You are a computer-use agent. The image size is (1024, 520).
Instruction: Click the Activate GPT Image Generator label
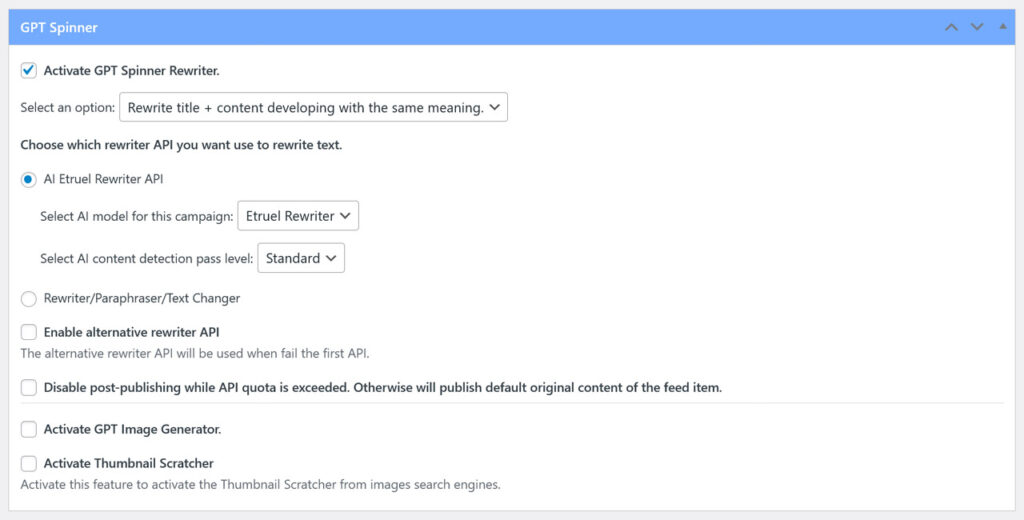(132, 429)
